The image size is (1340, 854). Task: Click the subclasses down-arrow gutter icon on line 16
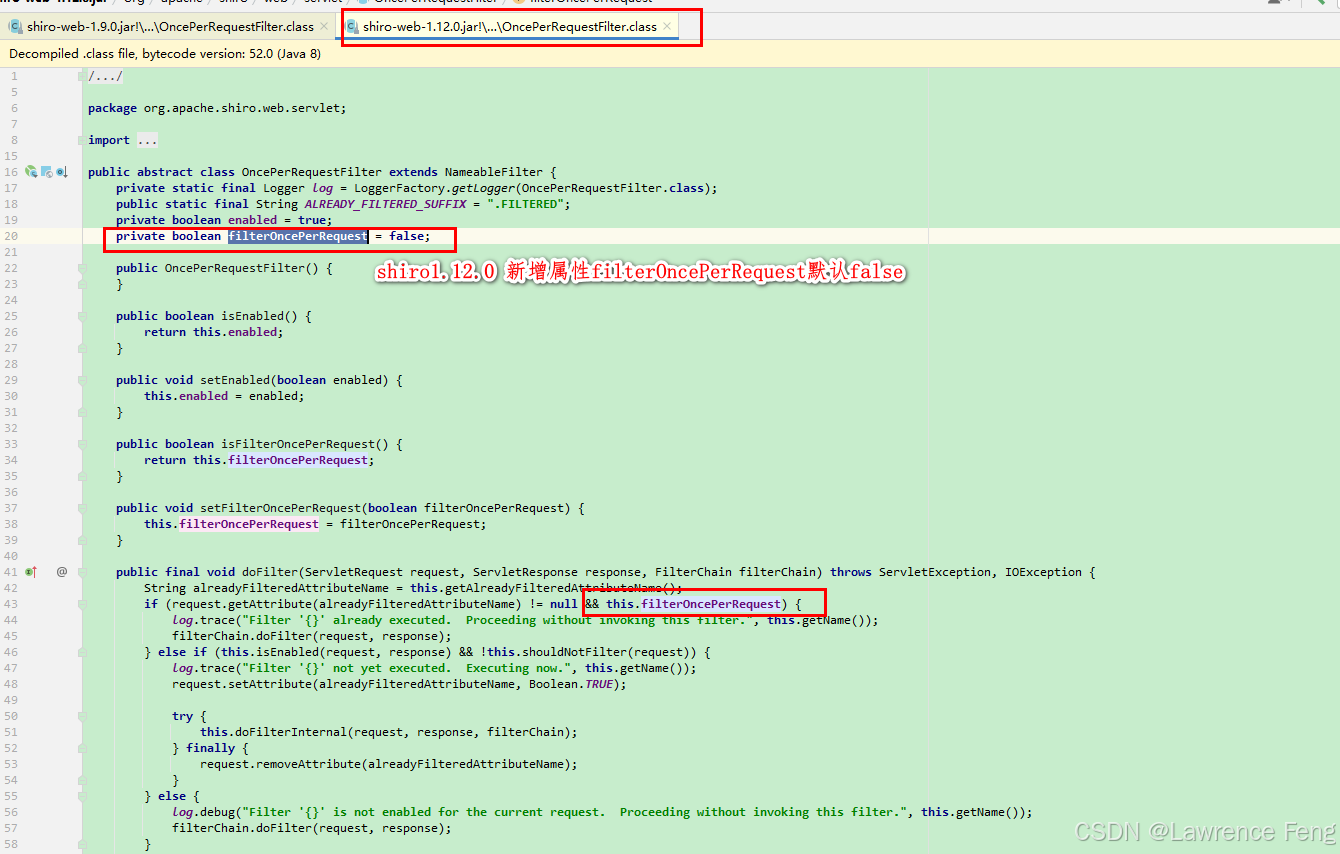click(61, 172)
